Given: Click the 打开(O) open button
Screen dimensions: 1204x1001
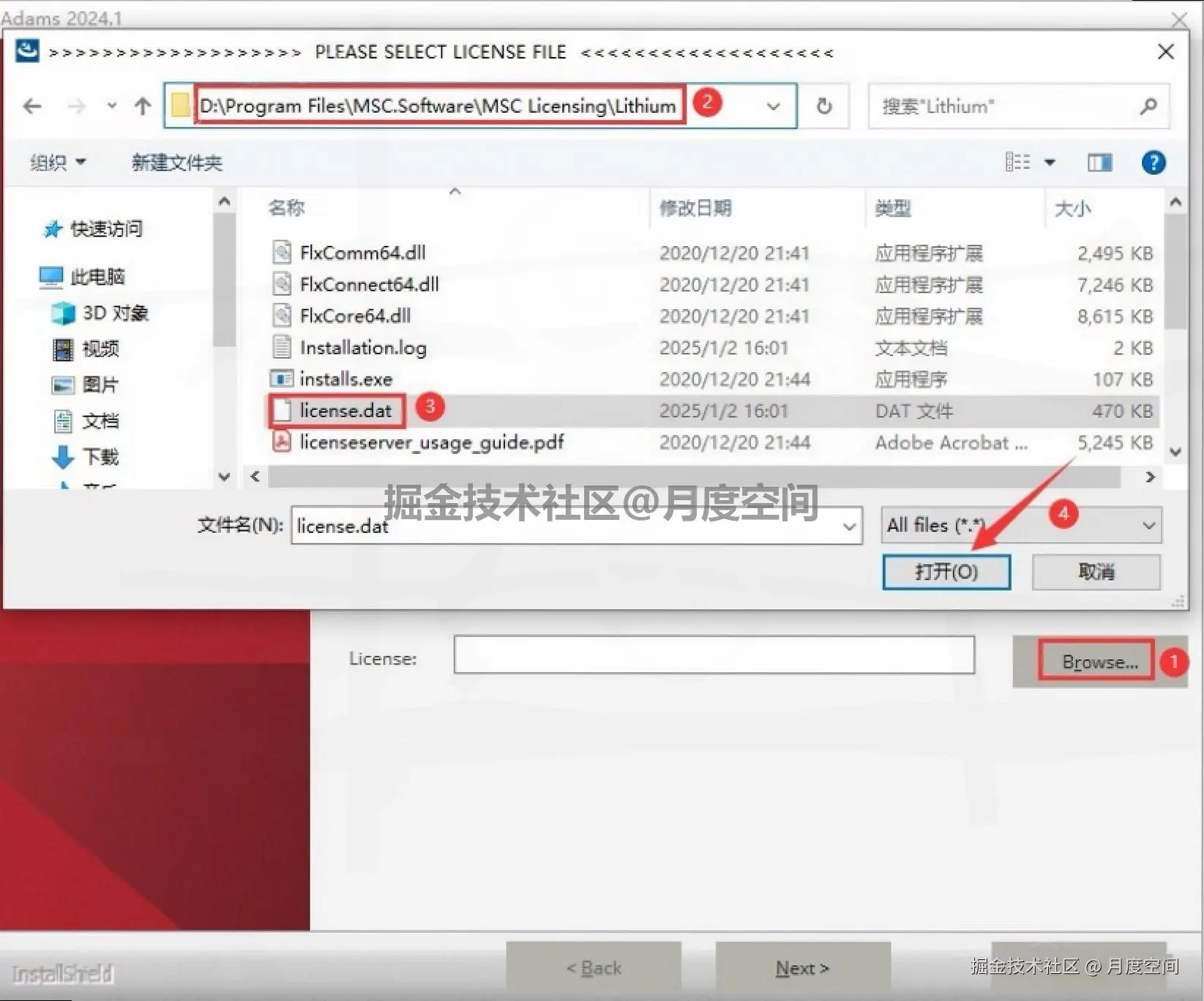Looking at the screenshot, I should pos(946,572).
